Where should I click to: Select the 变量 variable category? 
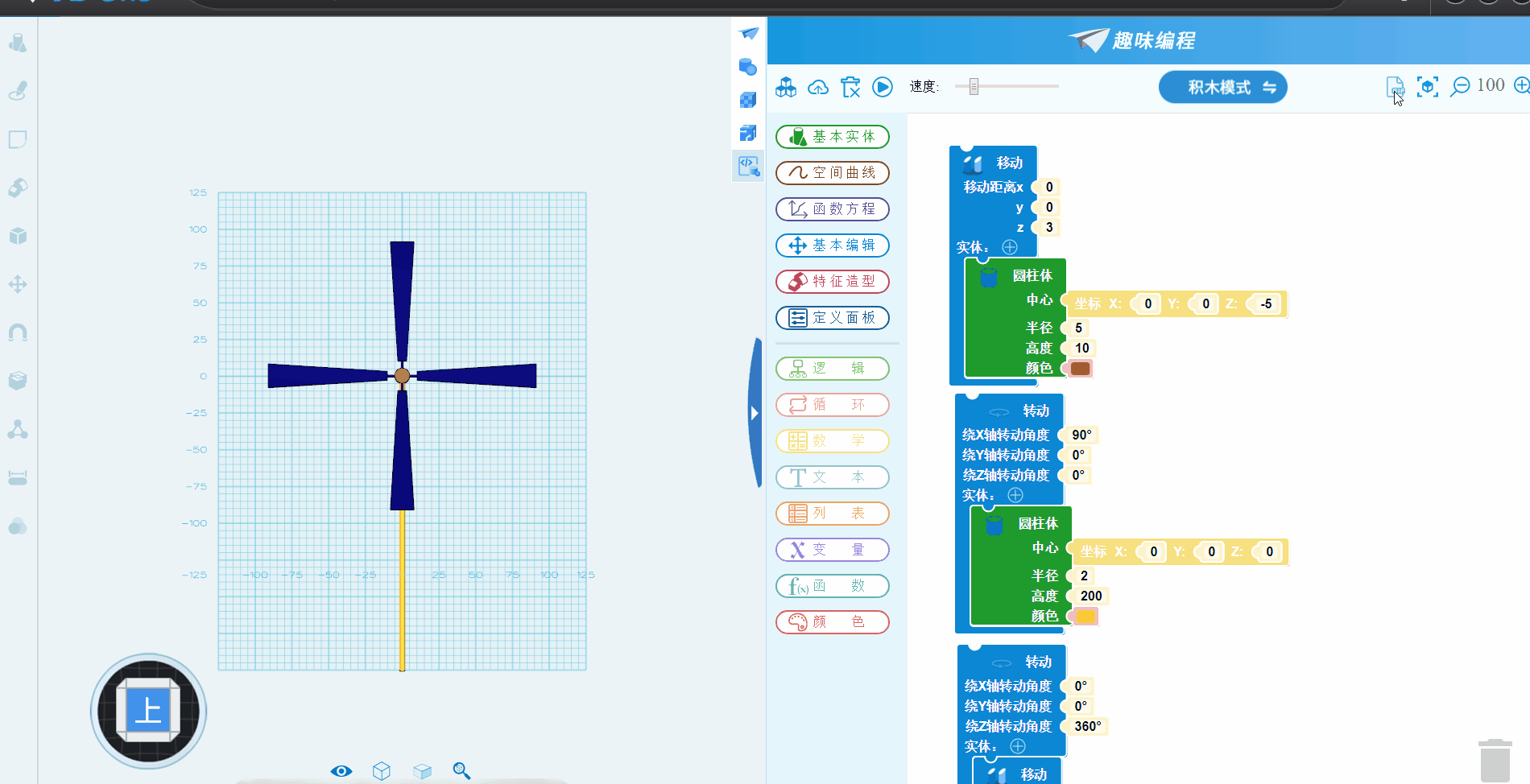833,550
